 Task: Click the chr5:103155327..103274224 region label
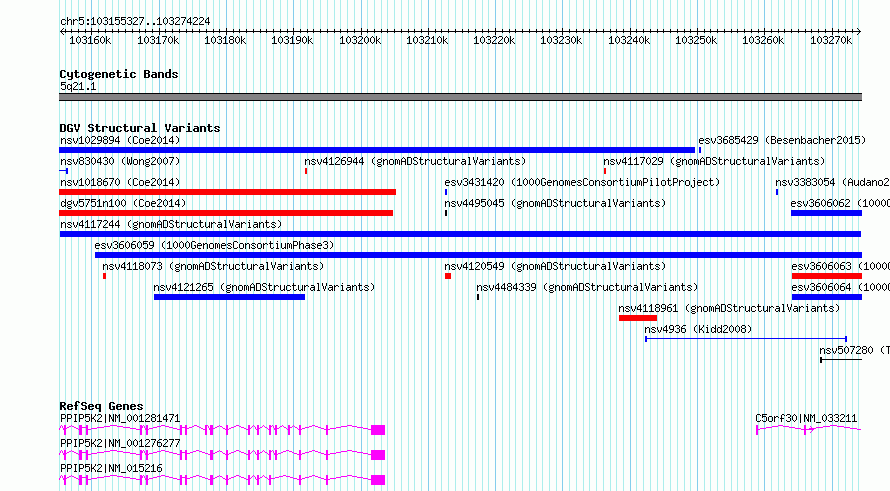[135, 22]
